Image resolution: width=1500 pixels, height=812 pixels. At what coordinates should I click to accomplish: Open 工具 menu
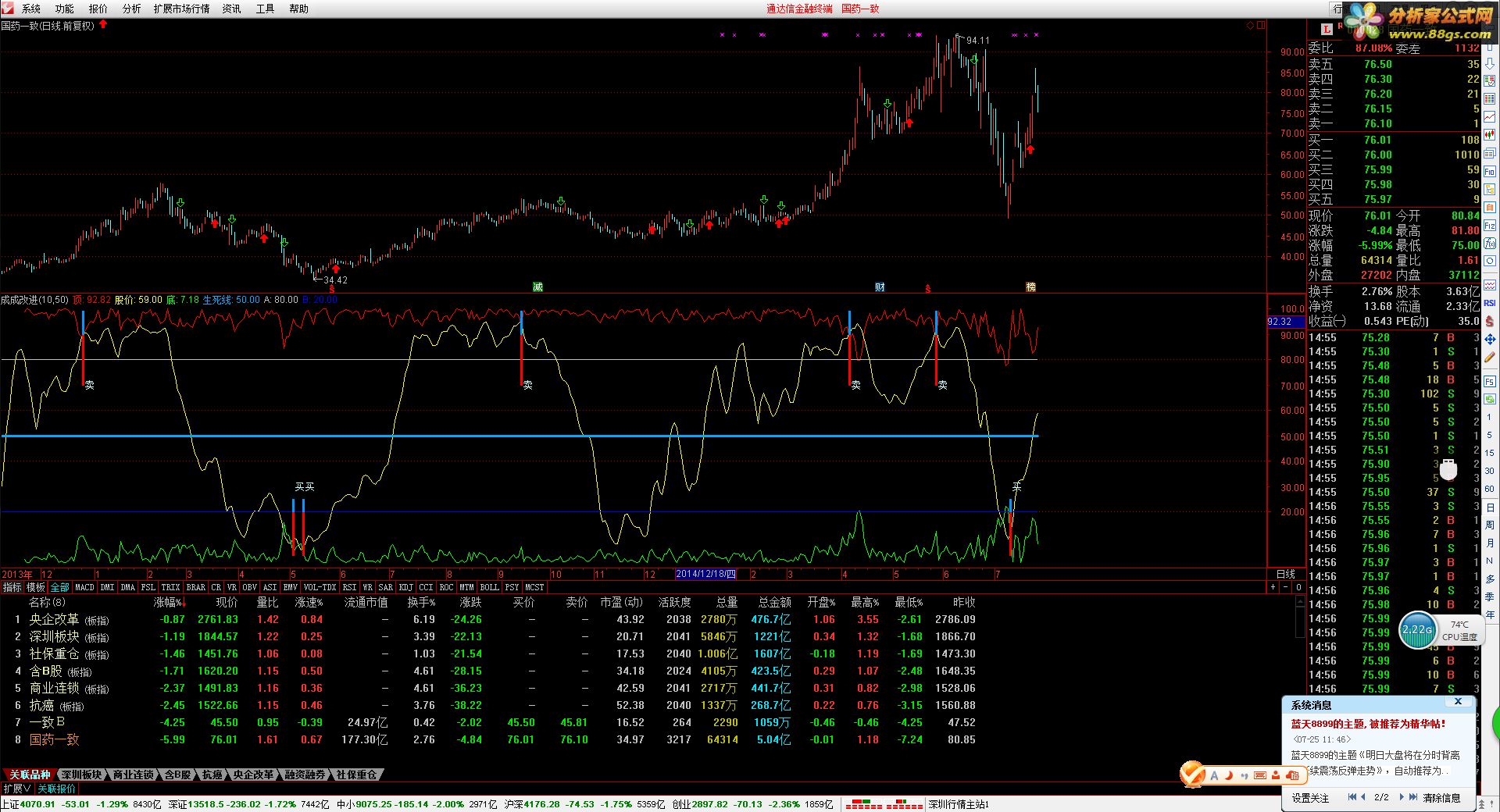[x=265, y=9]
